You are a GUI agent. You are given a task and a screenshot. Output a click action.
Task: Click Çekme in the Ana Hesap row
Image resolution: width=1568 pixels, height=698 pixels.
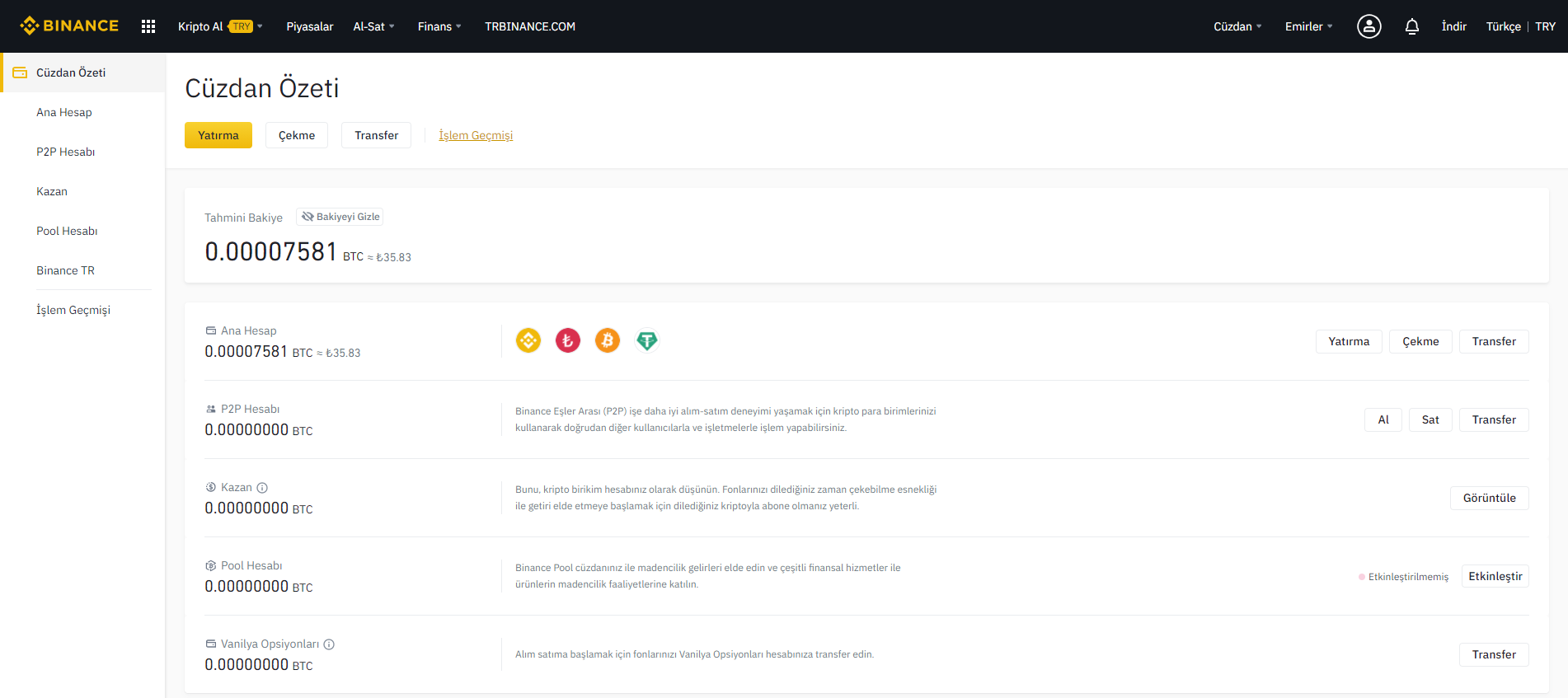[1421, 341]
